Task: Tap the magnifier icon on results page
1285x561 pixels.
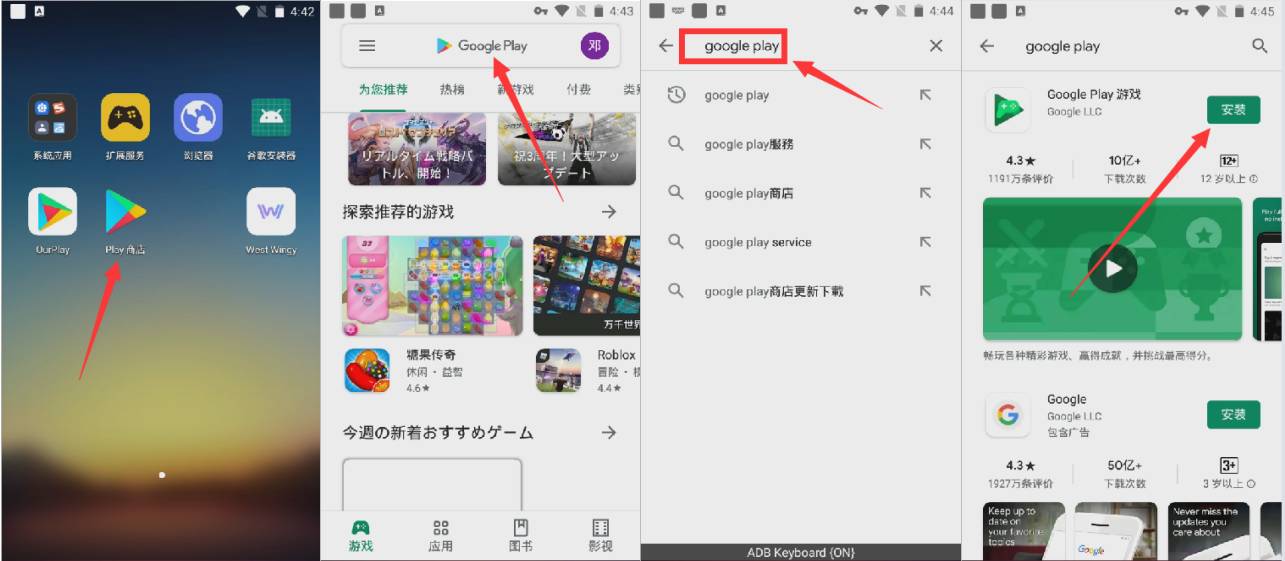Action: [x=1260, y=46]
